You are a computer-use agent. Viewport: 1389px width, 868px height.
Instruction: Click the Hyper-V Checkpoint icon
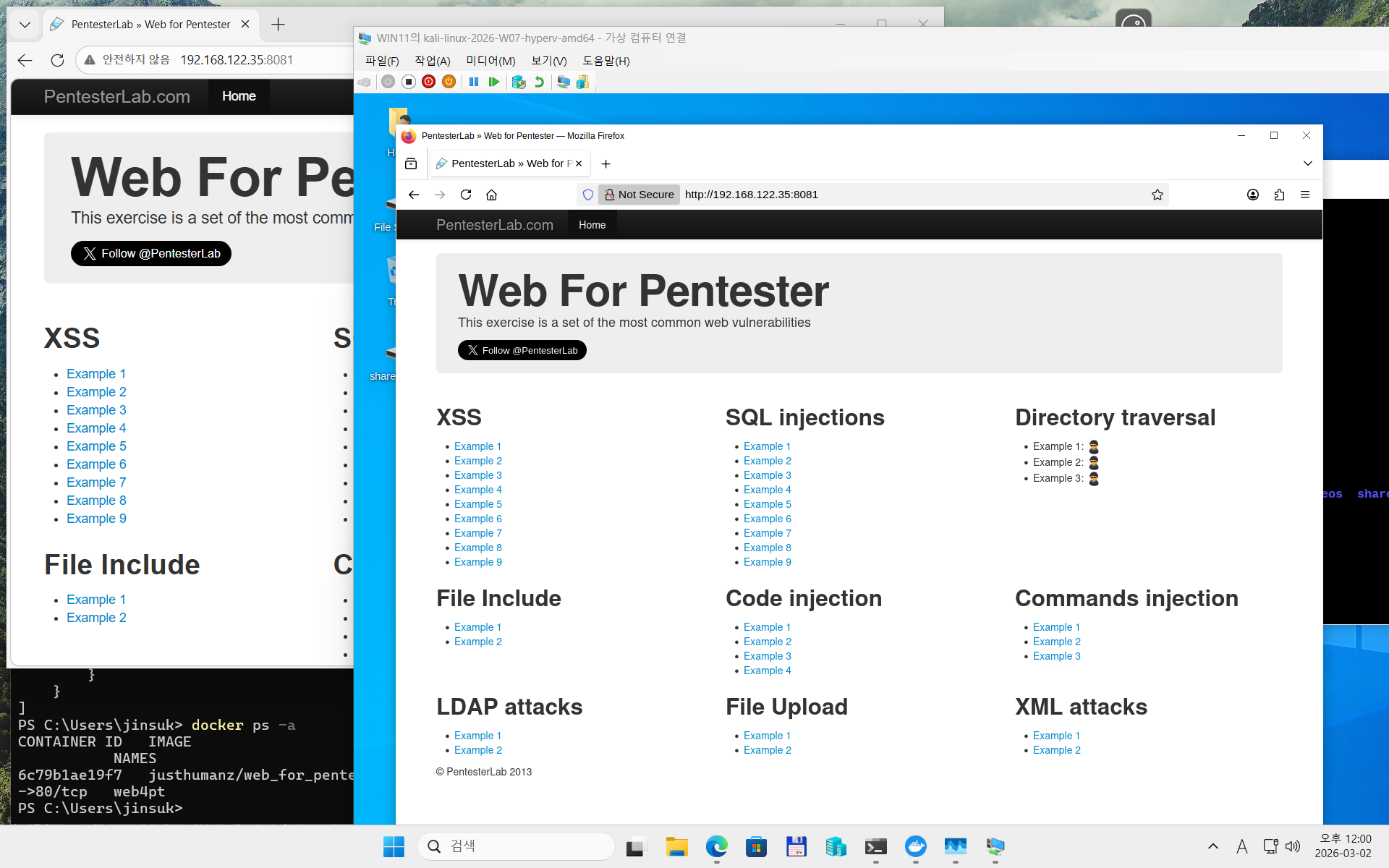pyautogui.click(x=519, y=82)
